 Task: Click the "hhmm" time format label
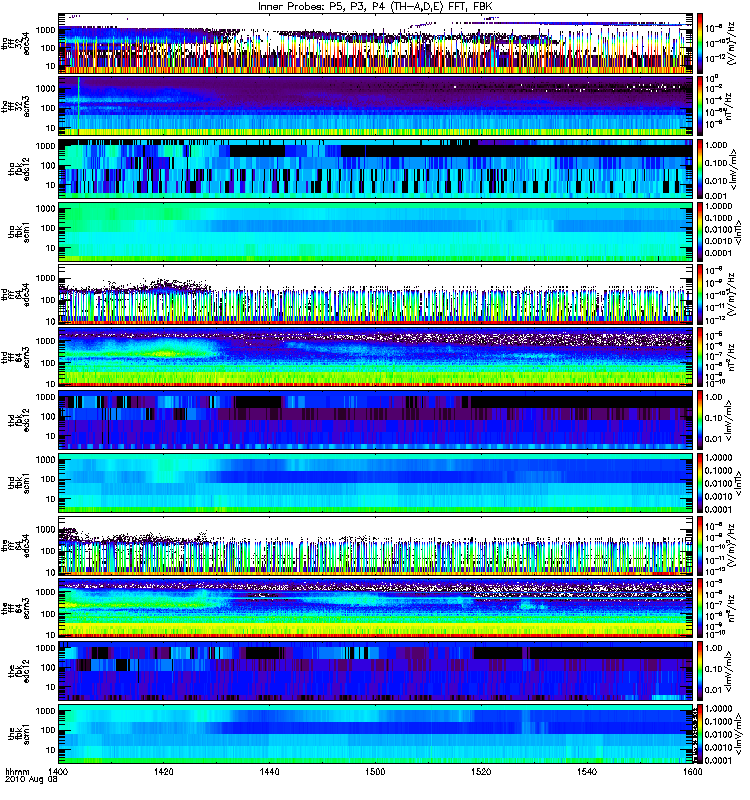17,772
